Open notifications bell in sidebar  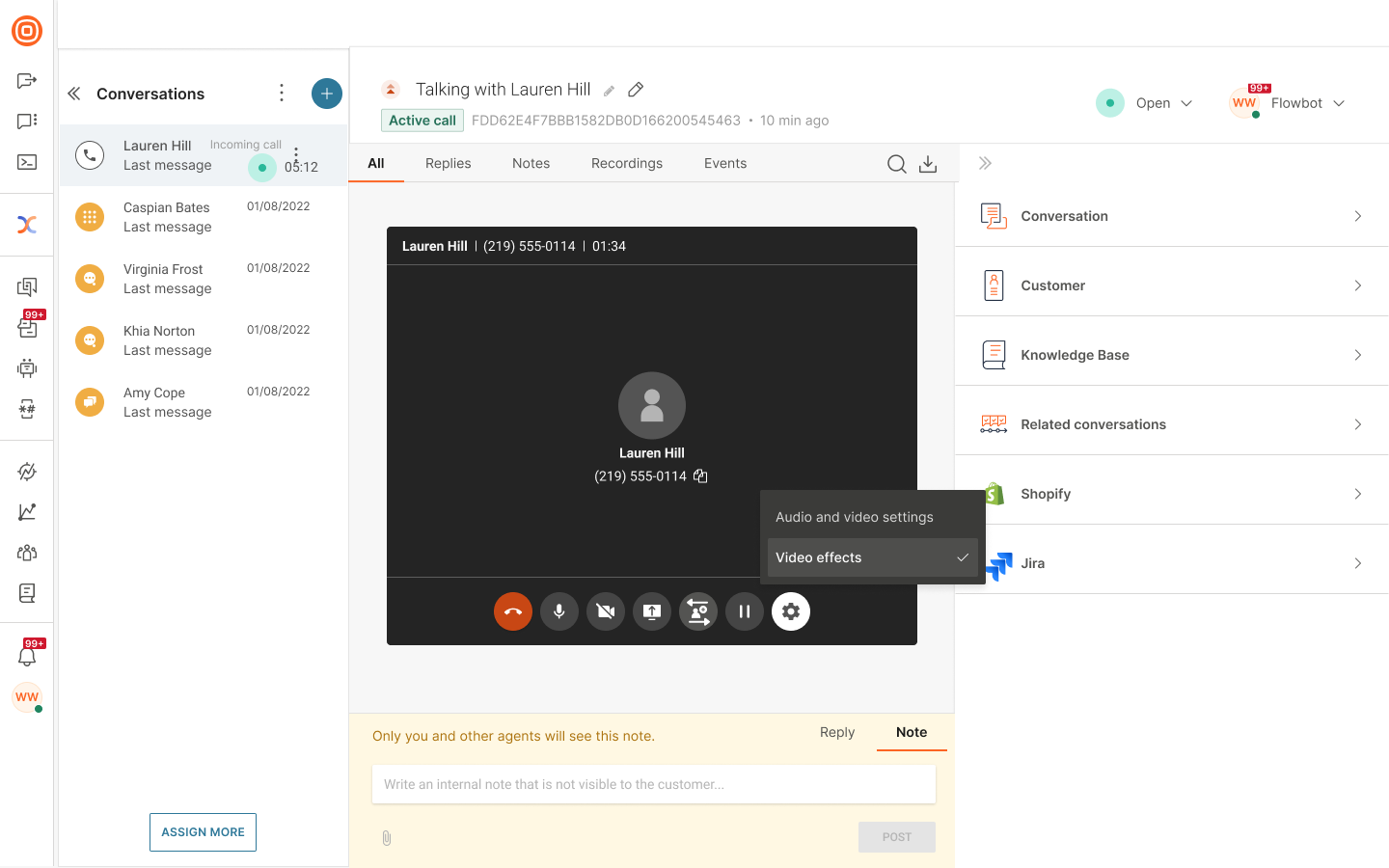27,657
